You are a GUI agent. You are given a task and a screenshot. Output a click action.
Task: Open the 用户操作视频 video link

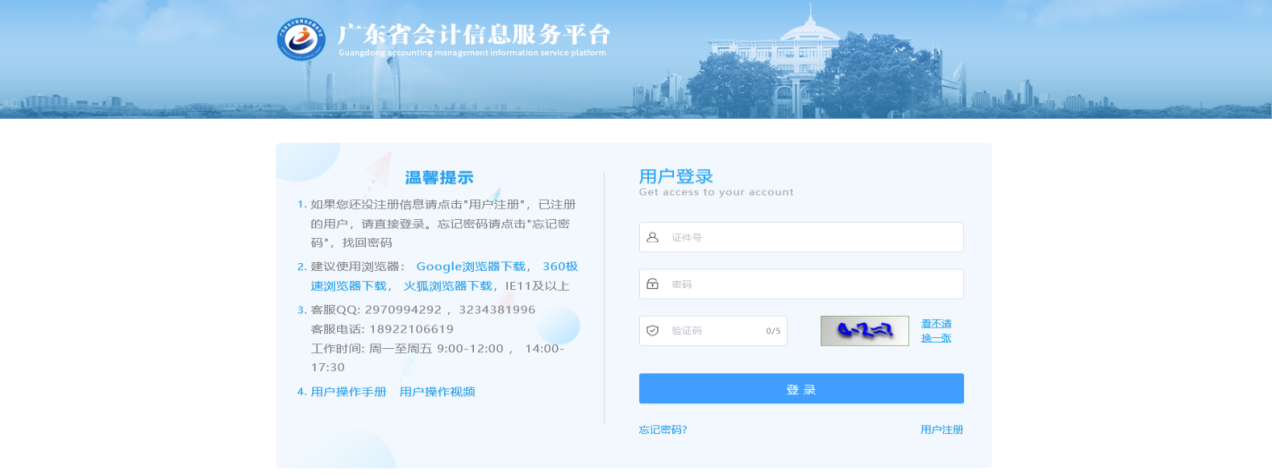pos(437,391)
